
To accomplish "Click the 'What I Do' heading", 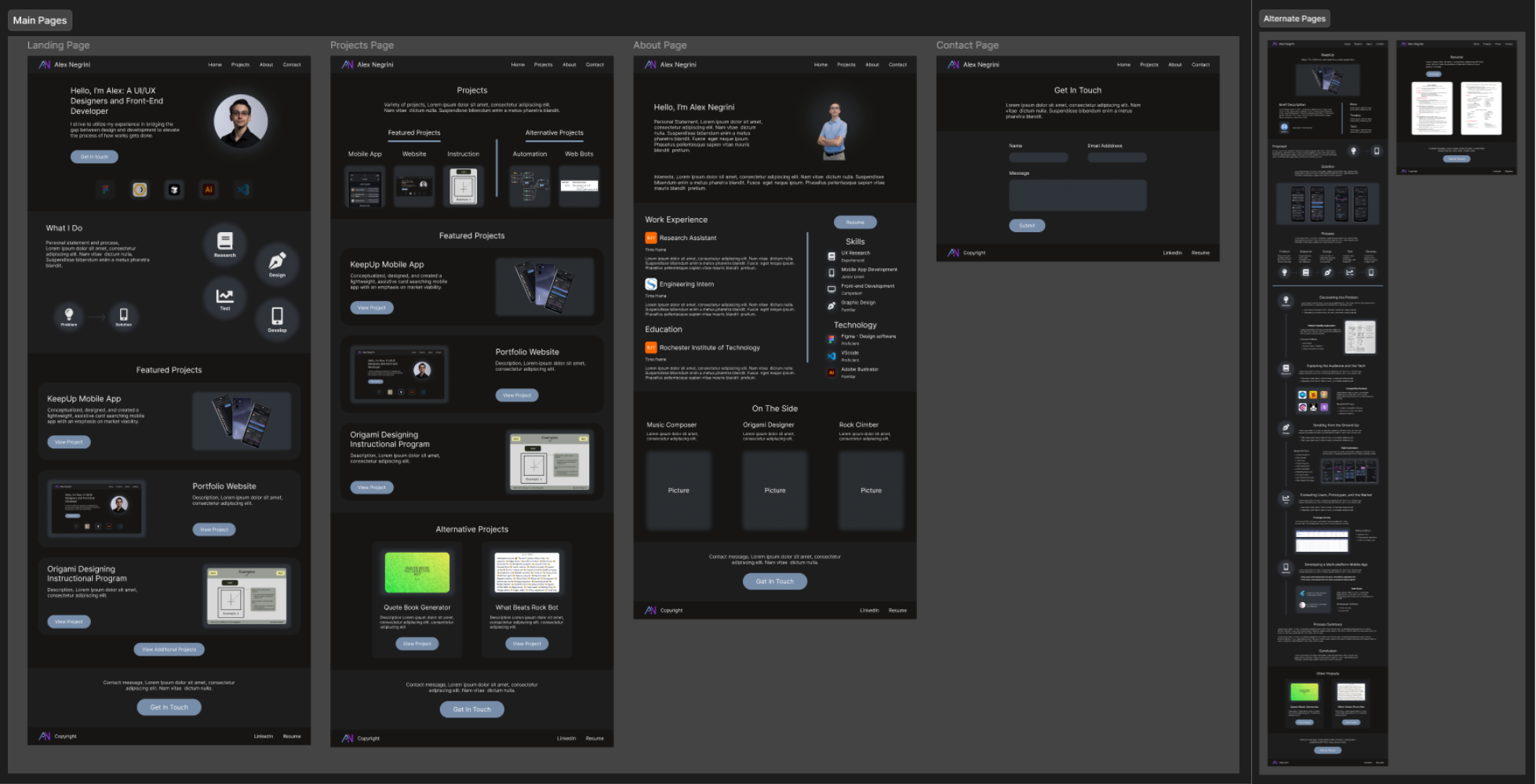I will [64, 228].
